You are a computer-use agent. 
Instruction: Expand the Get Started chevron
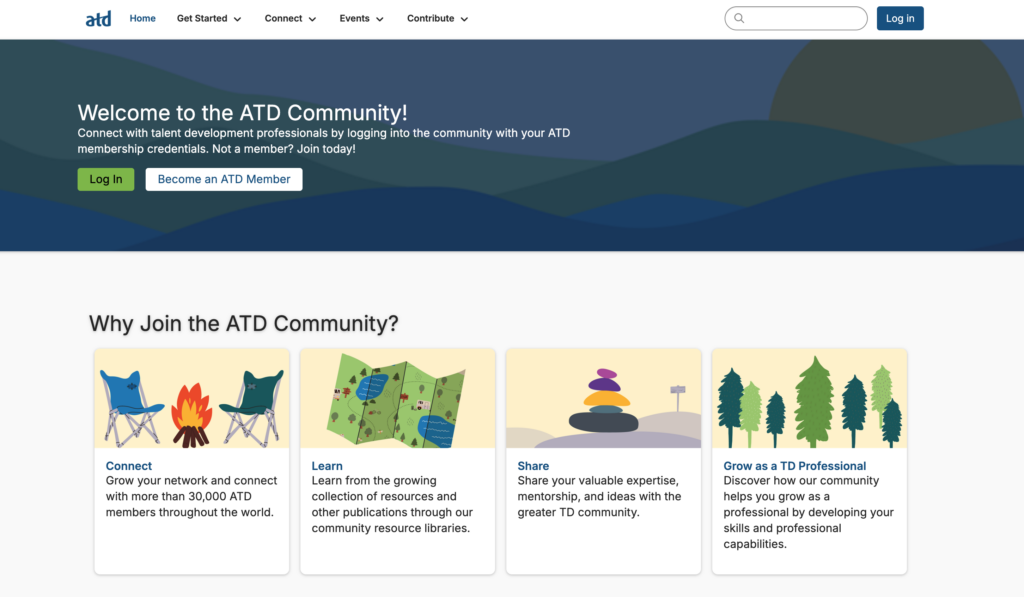point(237,19)
